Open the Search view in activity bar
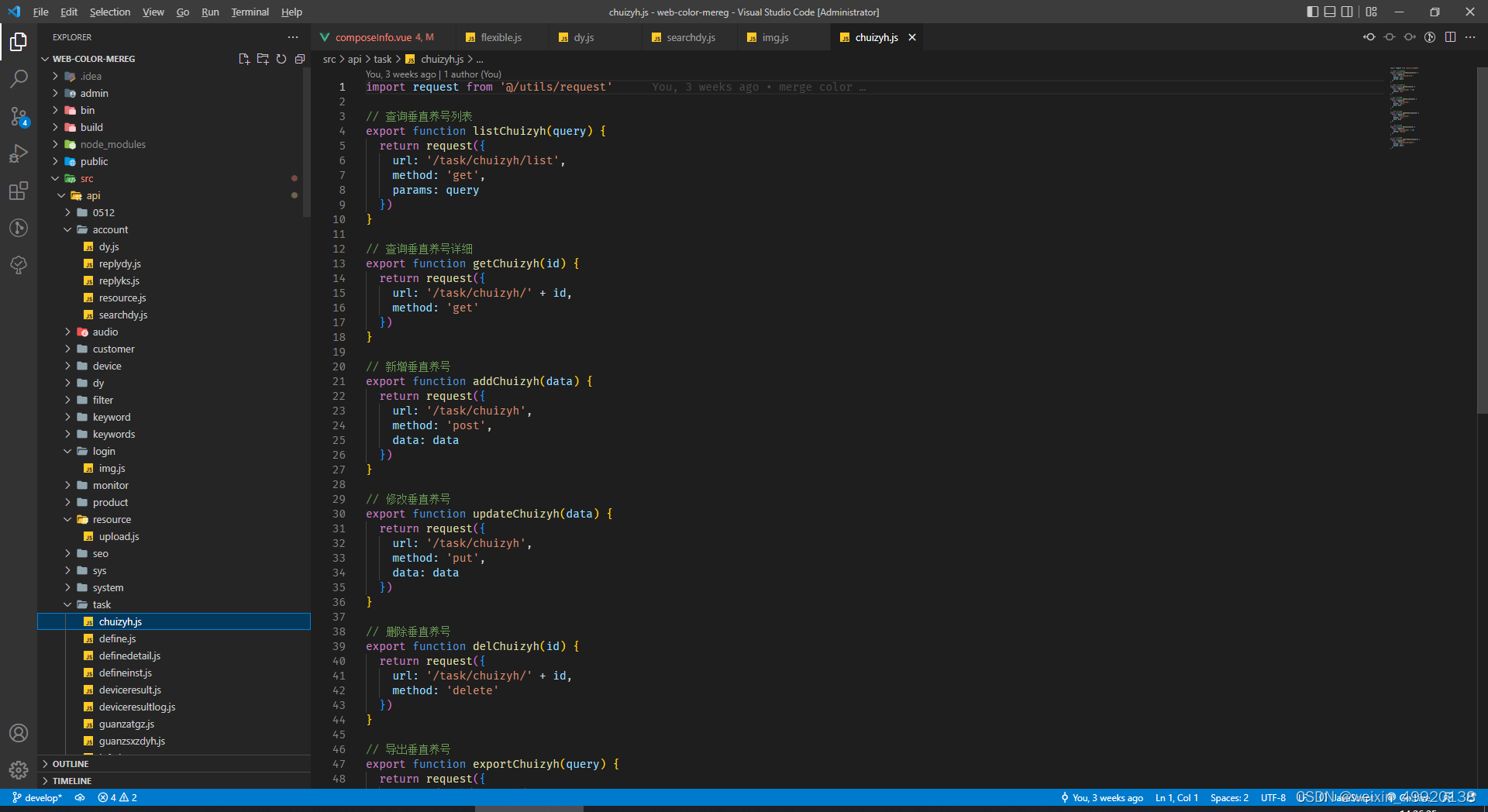1488x812 pixels. click(19, 78)
